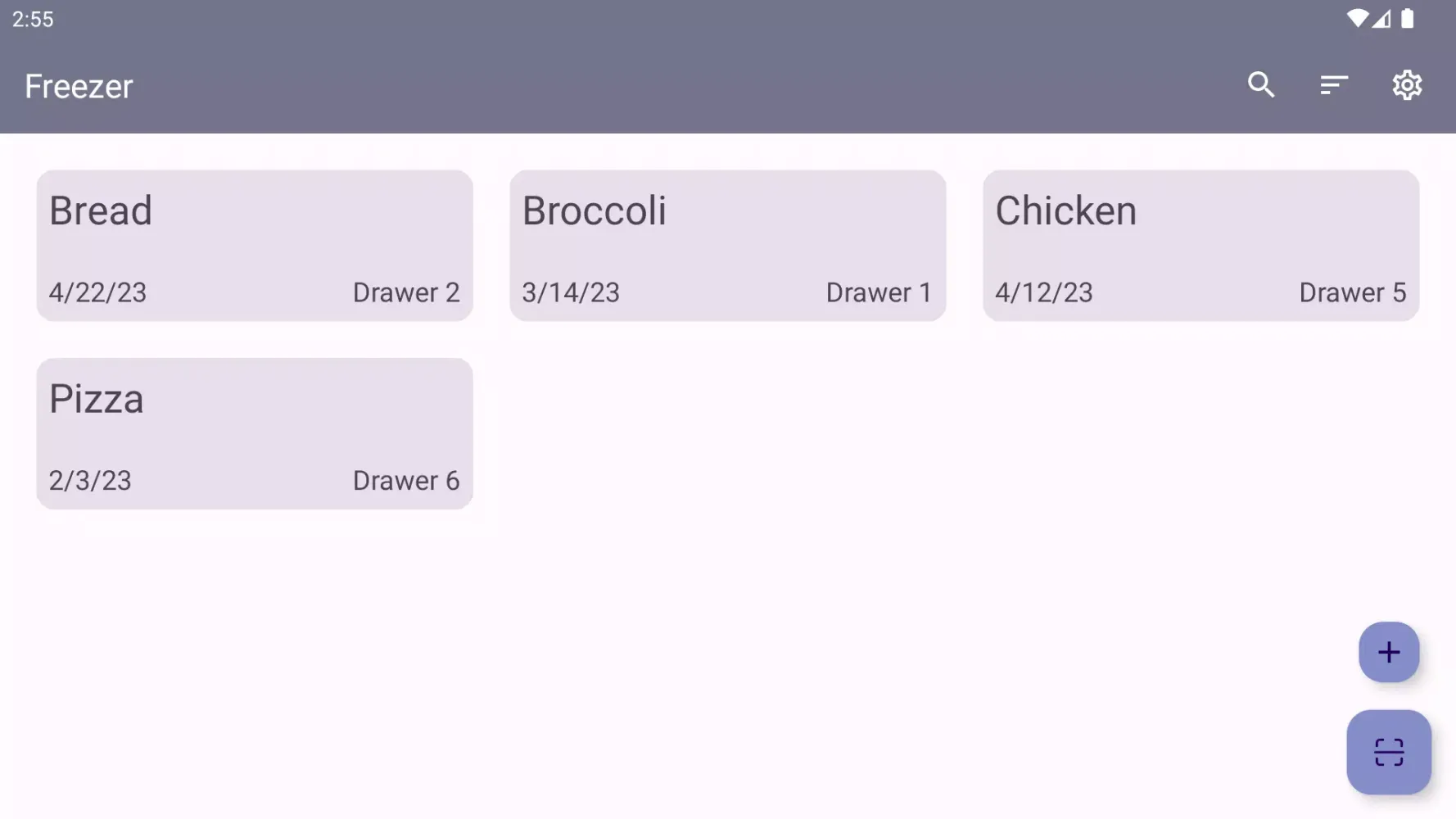
Task: Tap Drawer 2 label on Bread card
Action: [x=406, y=292]
